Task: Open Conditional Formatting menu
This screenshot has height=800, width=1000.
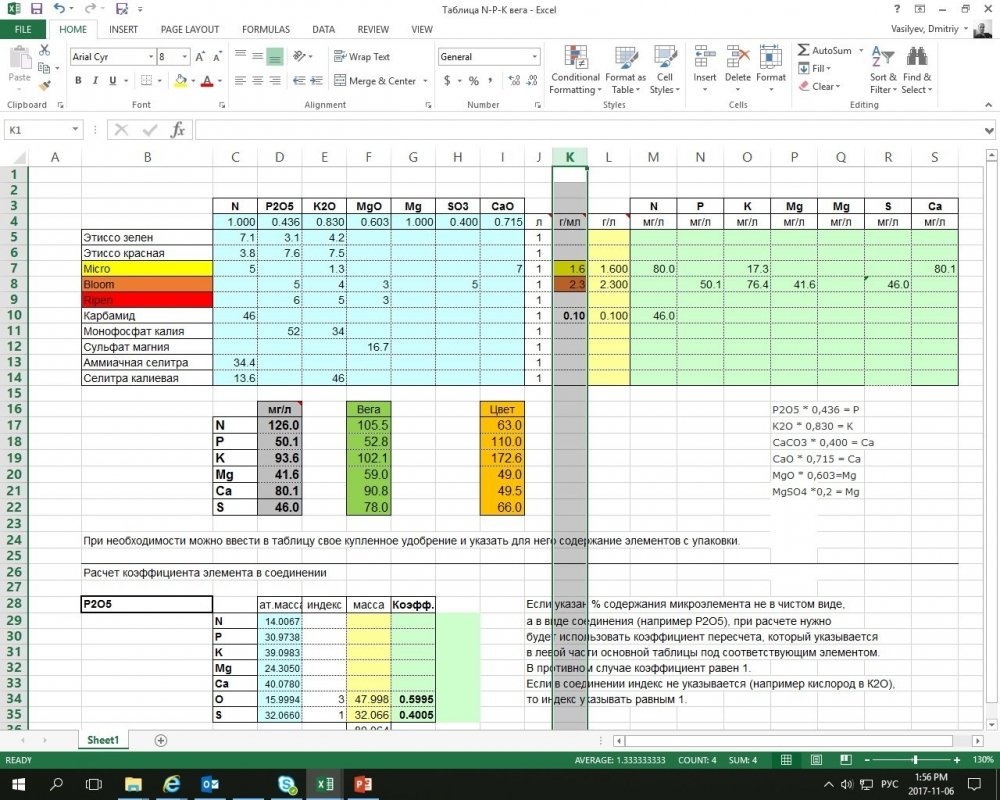Action: [575, 70]
